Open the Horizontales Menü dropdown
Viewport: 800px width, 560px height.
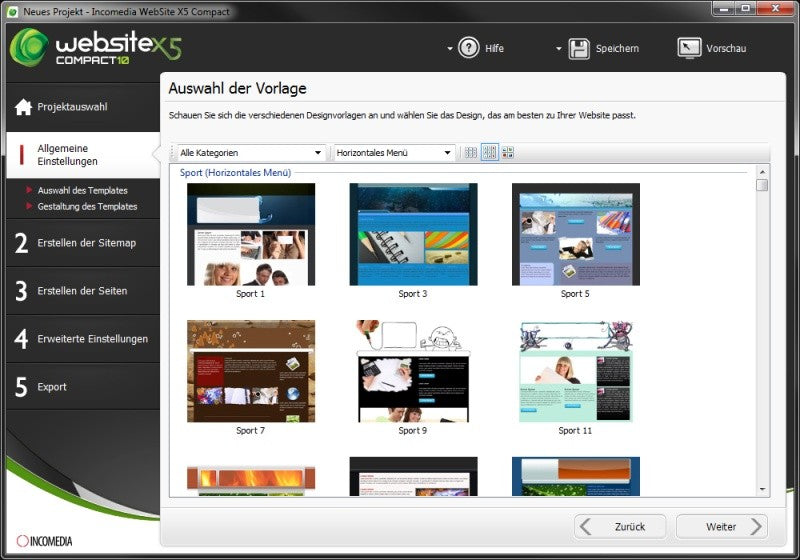pyautogui.click(x=393, y=152)
